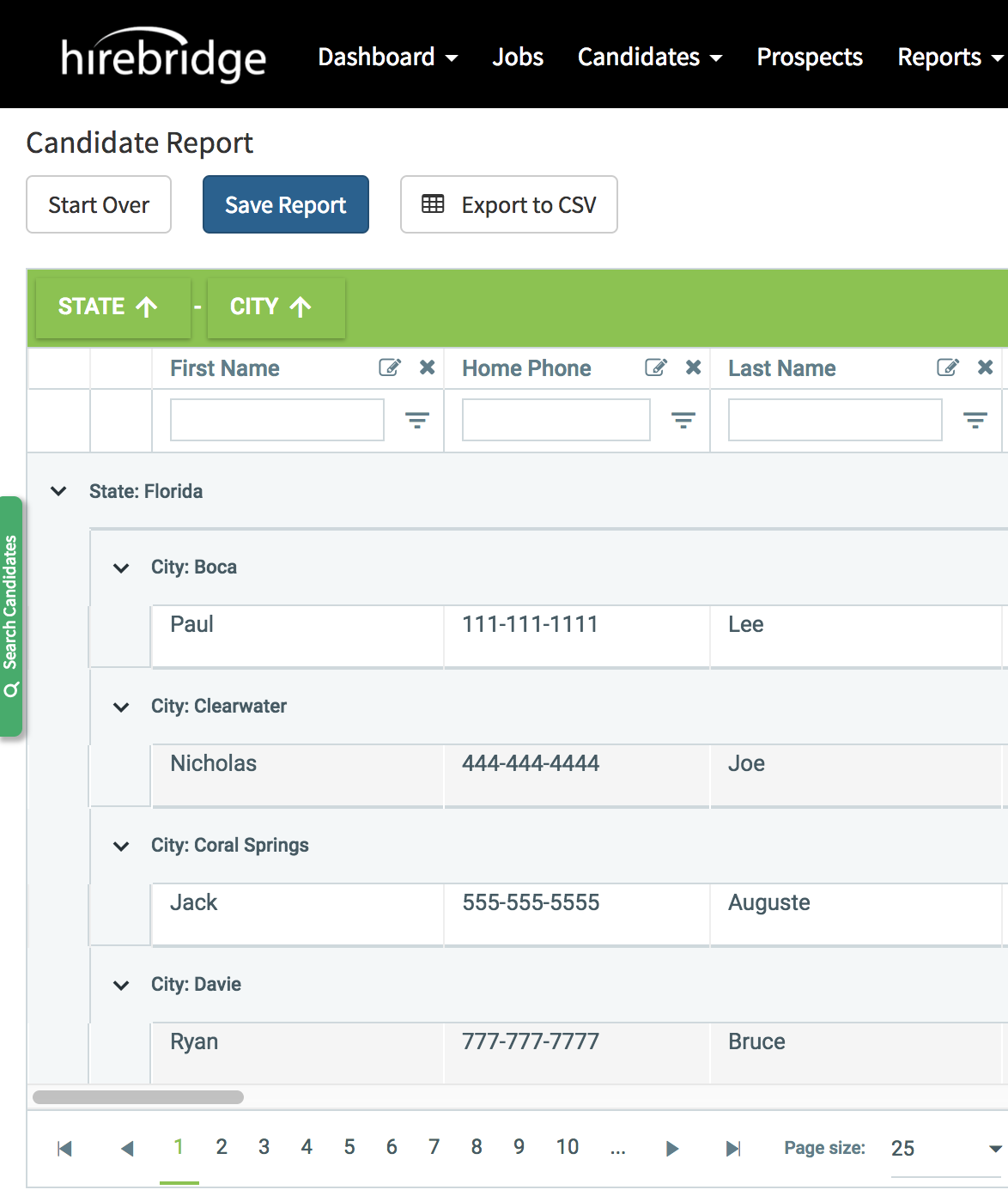Screen dimensions: 1008x1202
Task: Collapse the City: Davie group
Action: click(120, 985)
